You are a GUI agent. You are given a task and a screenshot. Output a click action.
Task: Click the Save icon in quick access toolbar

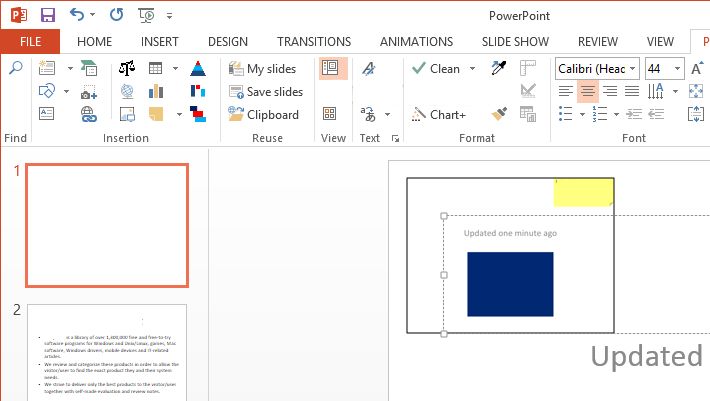(48, 15)
